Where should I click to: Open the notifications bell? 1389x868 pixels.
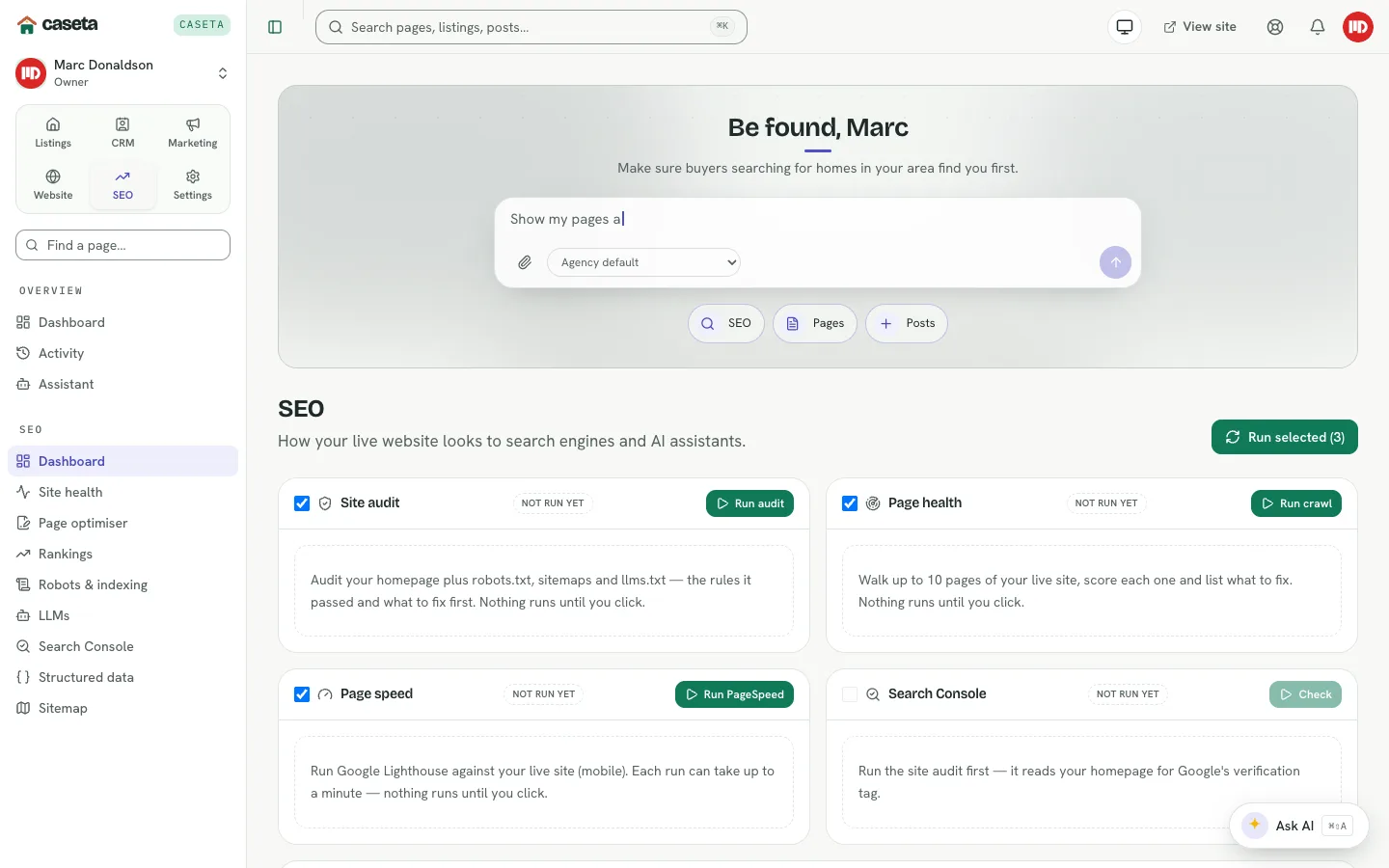point(1318,27)
